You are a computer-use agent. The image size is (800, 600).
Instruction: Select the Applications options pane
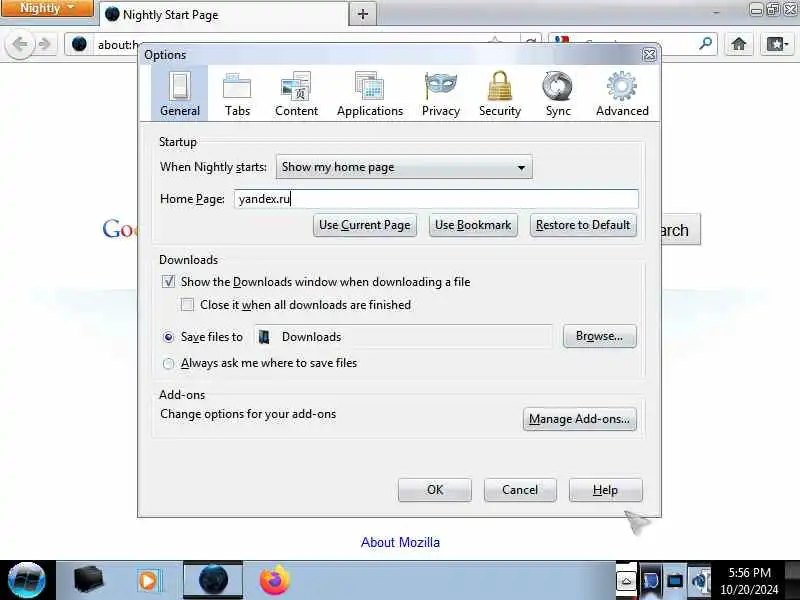click(x=370, y=93)
